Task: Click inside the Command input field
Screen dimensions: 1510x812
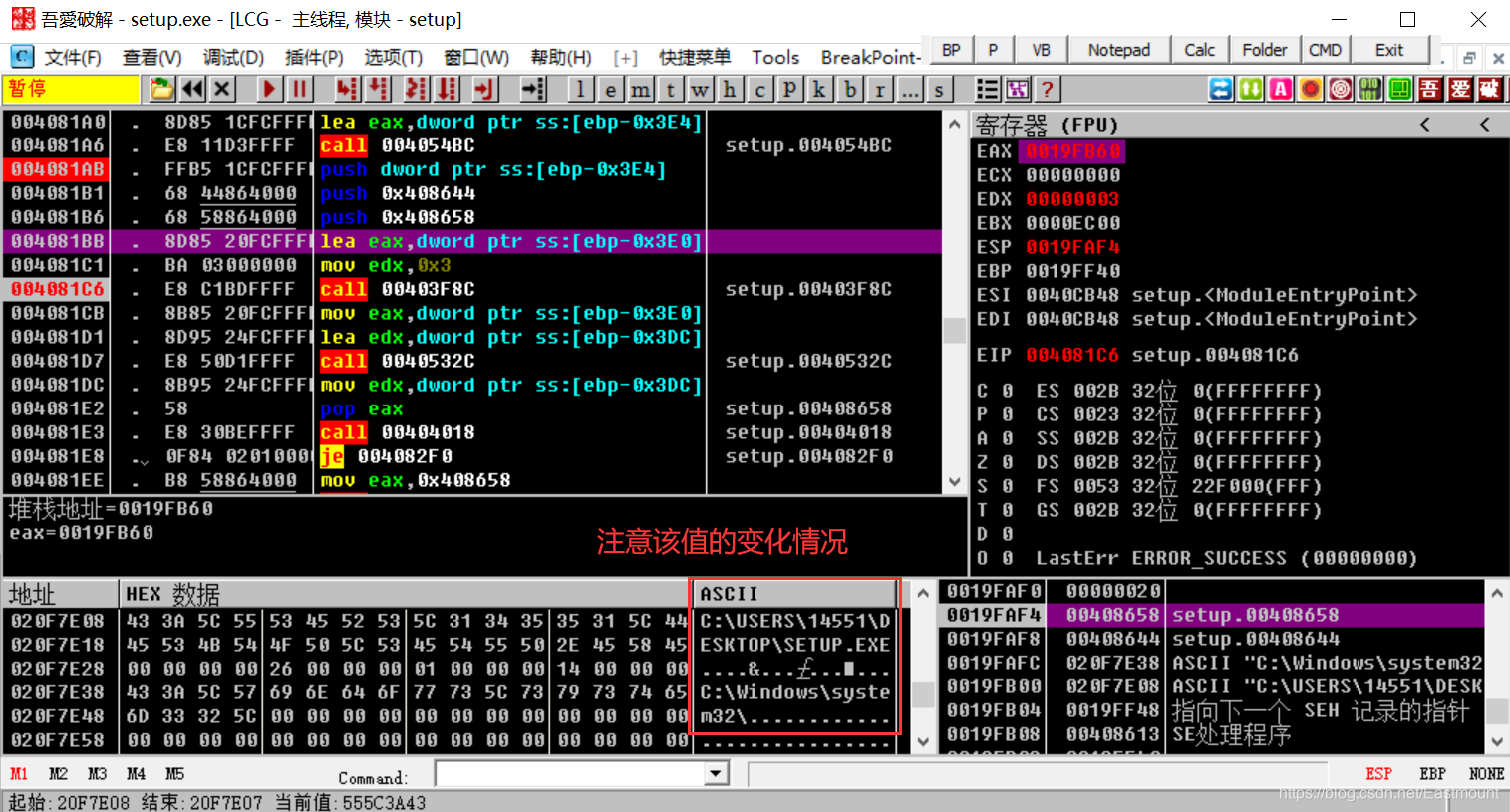Action: click(x=570, y=774)
